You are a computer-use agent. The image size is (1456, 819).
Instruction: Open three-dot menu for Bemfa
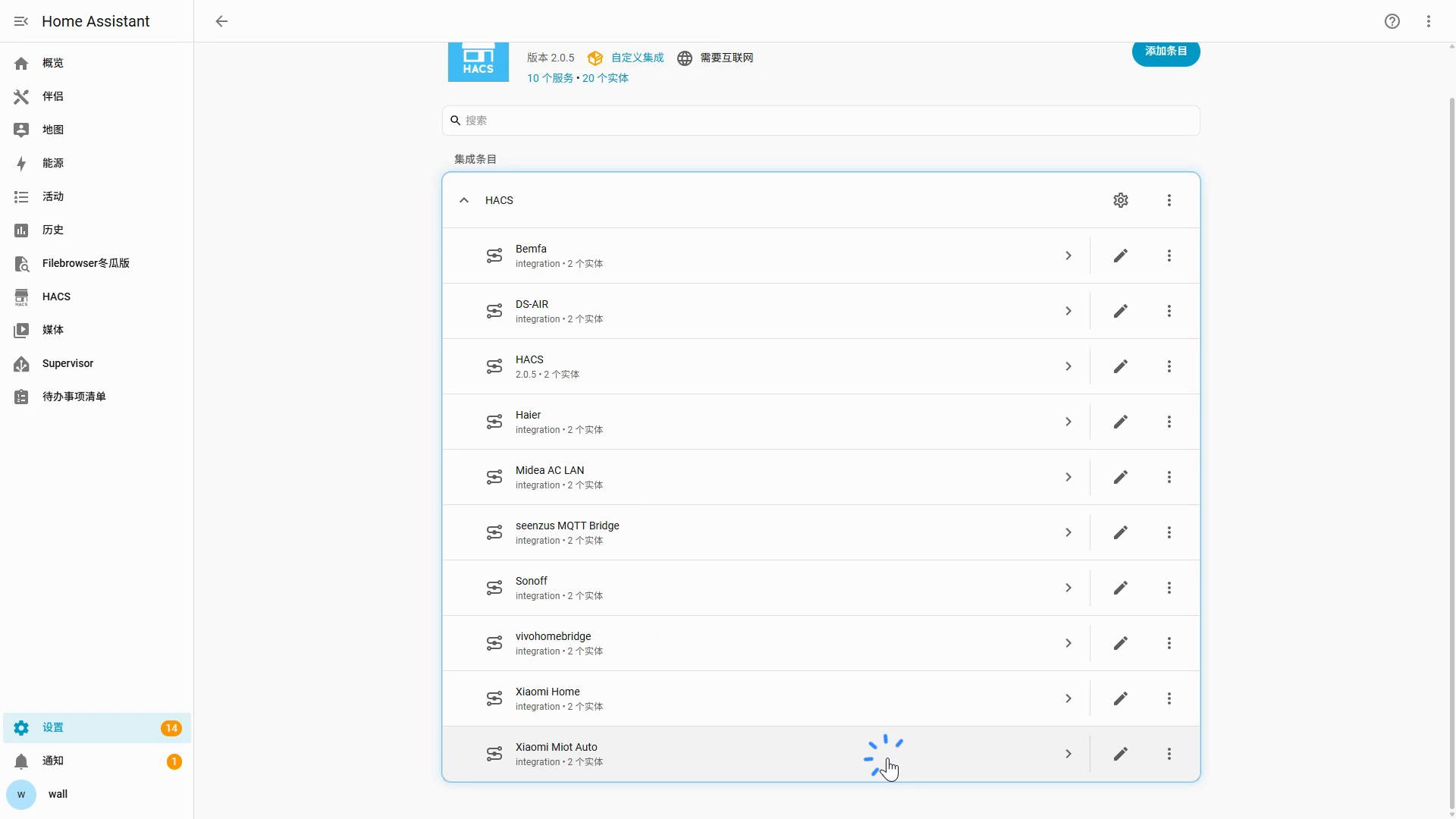pos(1169,256)
